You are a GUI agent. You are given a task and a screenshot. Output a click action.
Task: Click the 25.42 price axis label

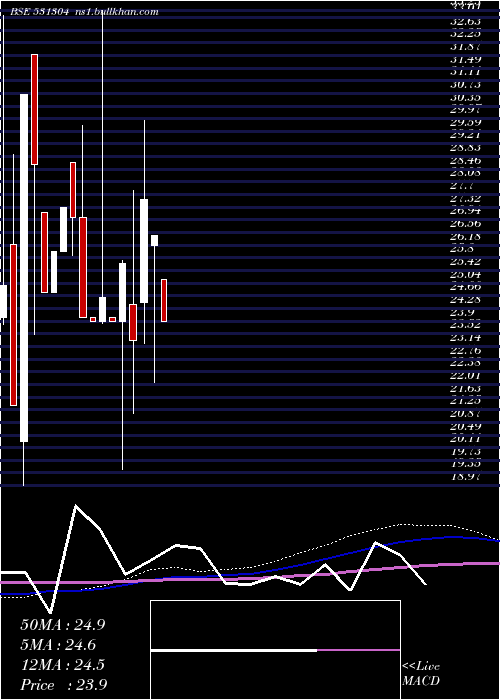tap(465, 261)
